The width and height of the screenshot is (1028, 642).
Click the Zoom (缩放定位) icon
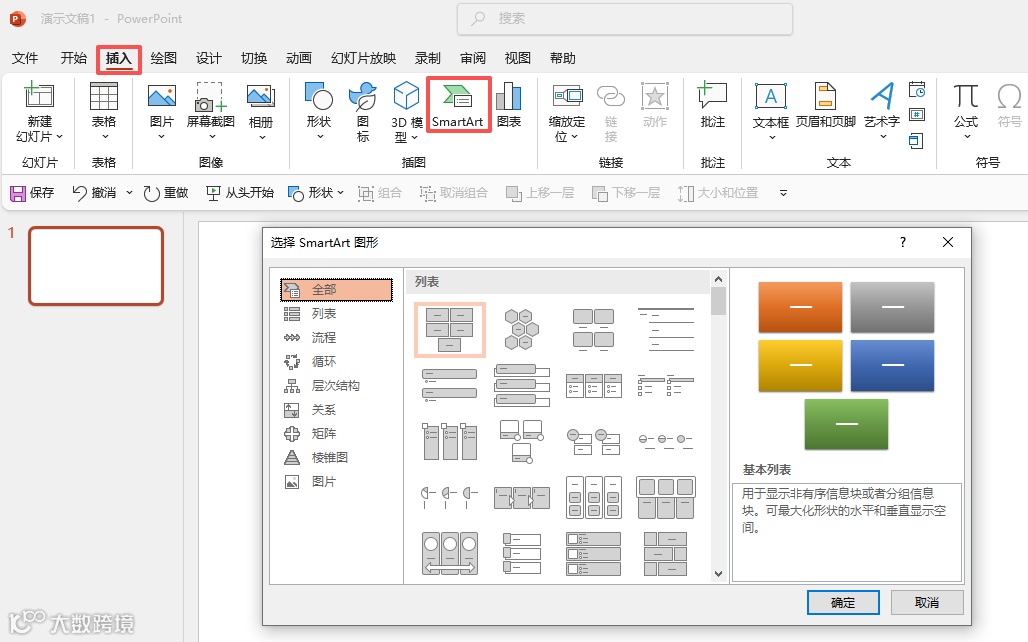pyautogui.click(x=567, y=96)
